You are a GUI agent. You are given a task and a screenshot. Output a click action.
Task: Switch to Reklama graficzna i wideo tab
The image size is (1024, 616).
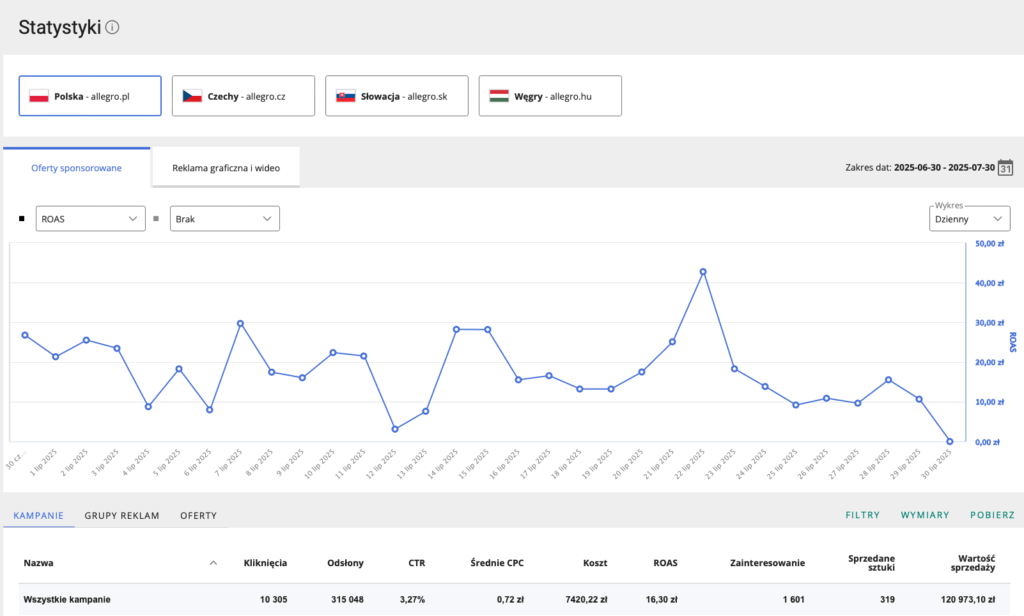(x=225, y=168)
